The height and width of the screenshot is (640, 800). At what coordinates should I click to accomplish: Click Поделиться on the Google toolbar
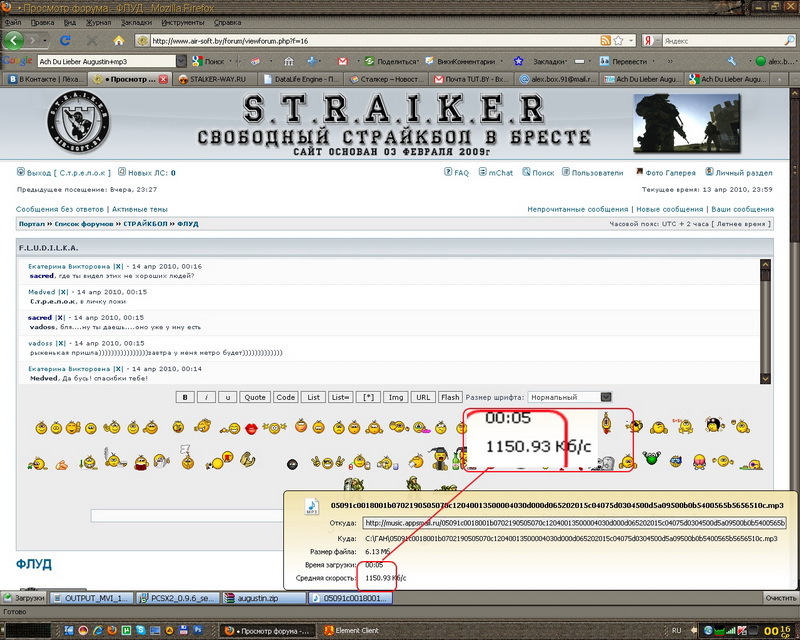391,61
